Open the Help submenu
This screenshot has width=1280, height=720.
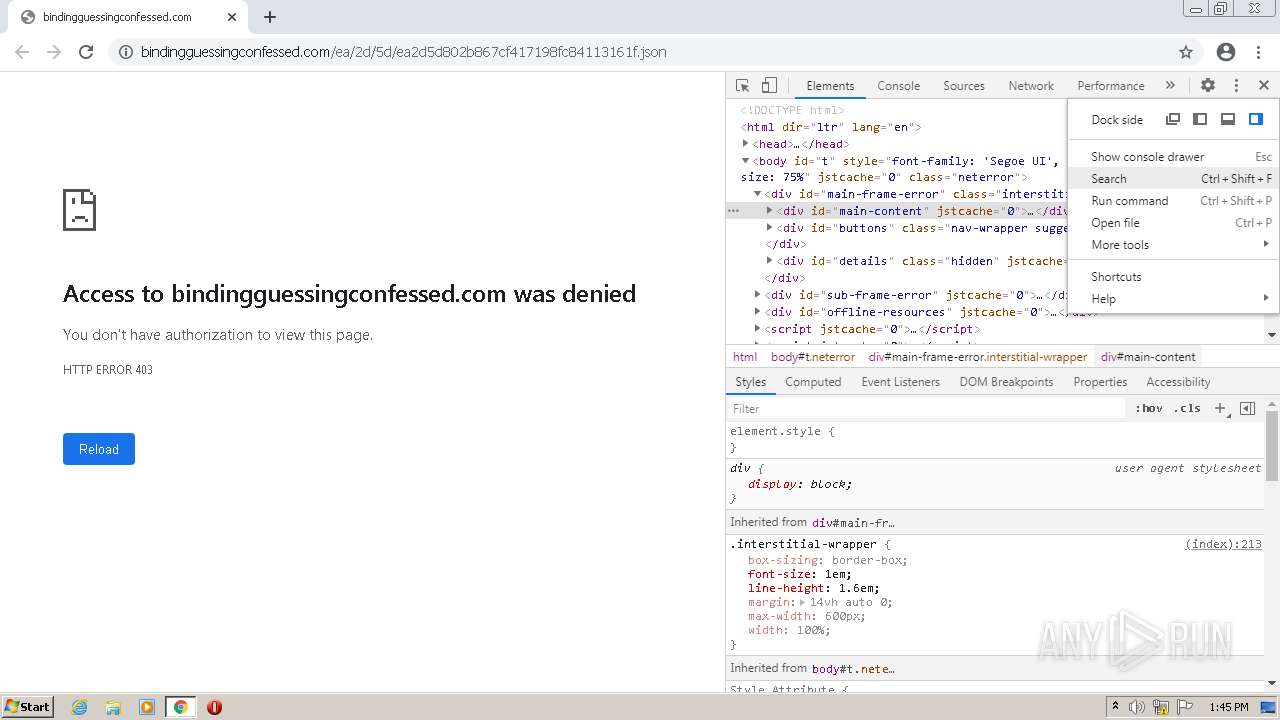1173,299
